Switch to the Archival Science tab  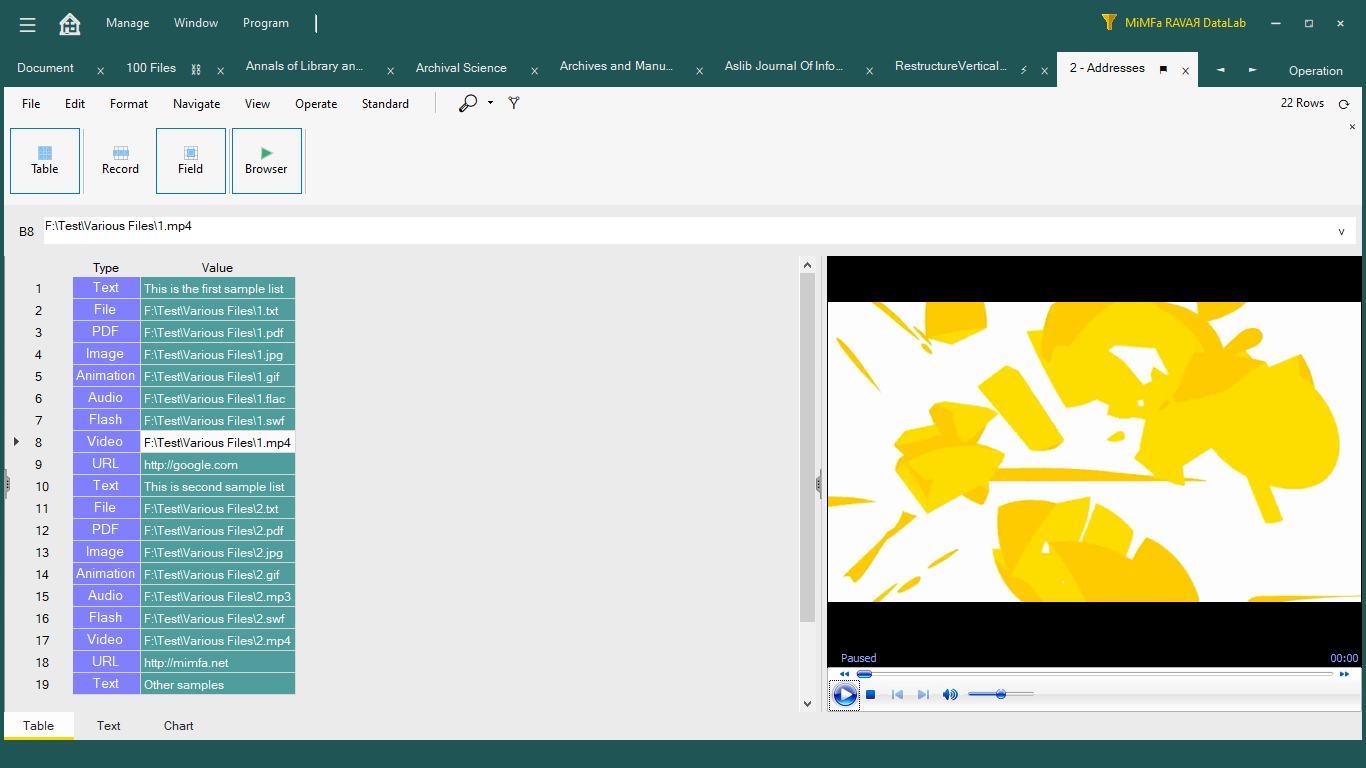click(x=461, y=68)
